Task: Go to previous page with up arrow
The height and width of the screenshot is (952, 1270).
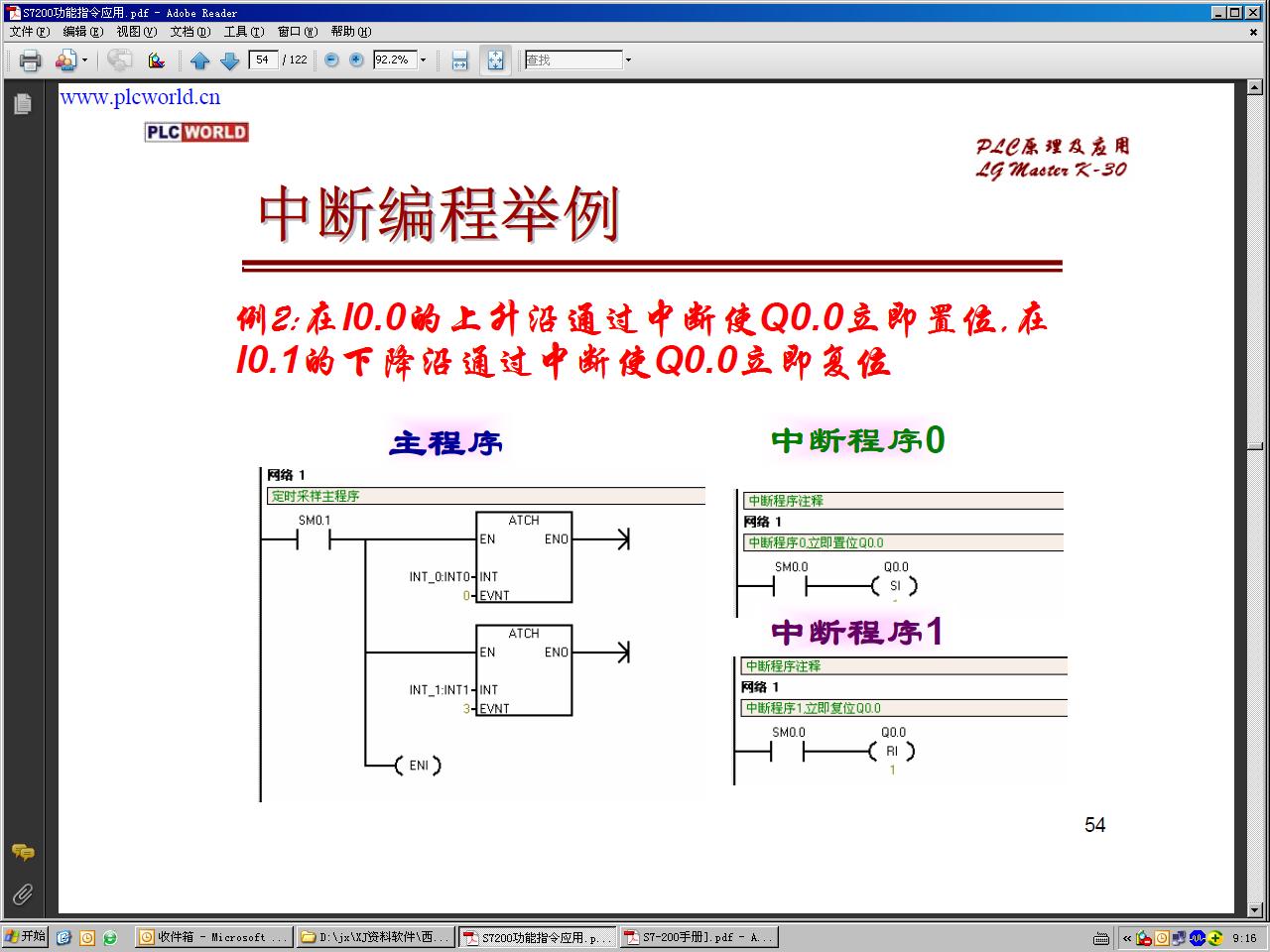Action: pyautogui.click(x=199, y=60)
